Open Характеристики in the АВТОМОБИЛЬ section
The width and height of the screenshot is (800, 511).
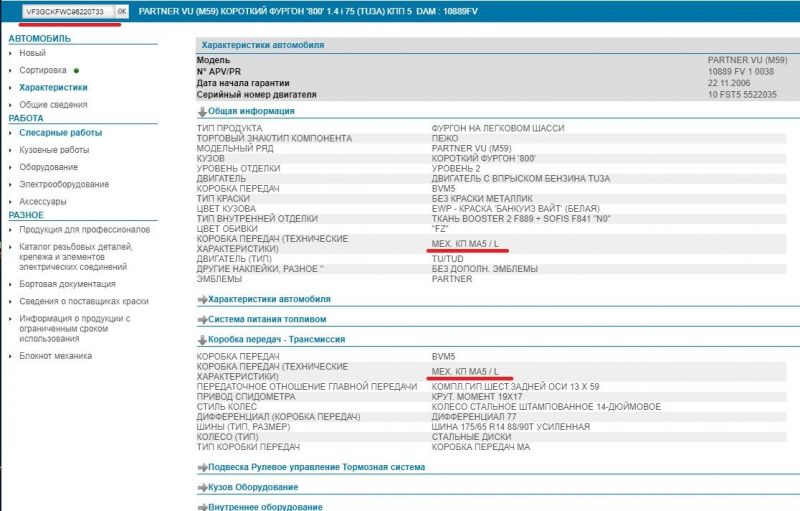click(x=53, y=88)
